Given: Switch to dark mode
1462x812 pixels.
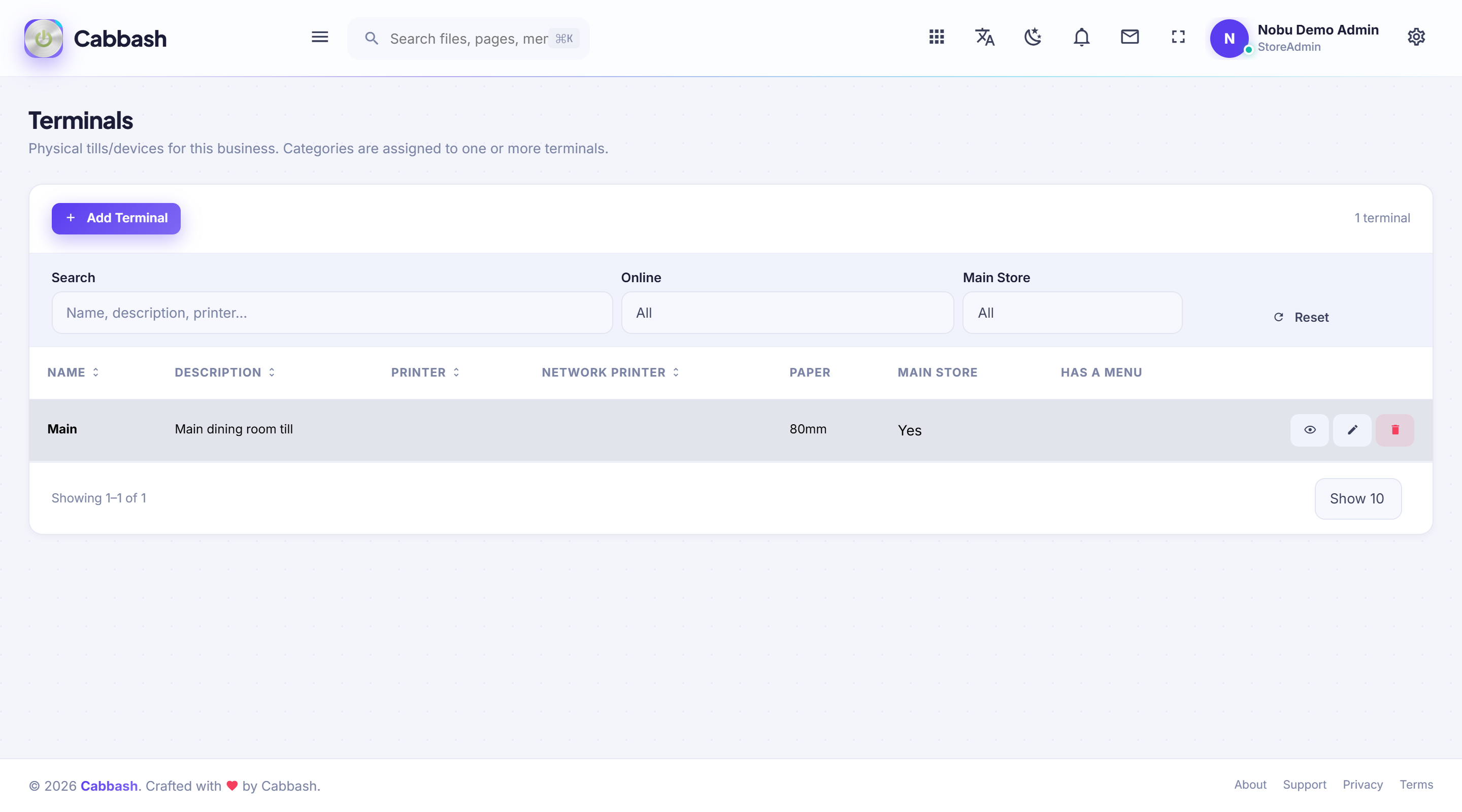Looking at the screenshot, I should (1033, 38).
